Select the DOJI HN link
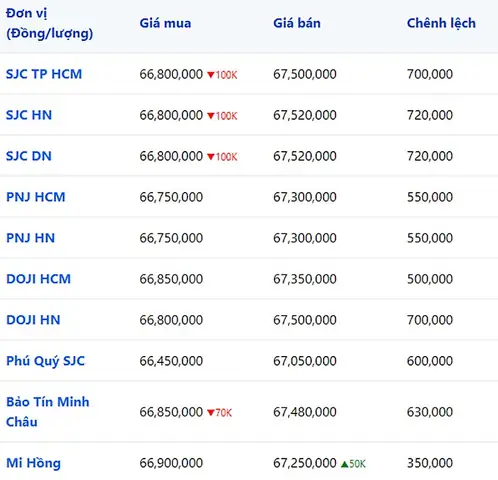This screenshot has height=480, width=498. tap(33, 320)
